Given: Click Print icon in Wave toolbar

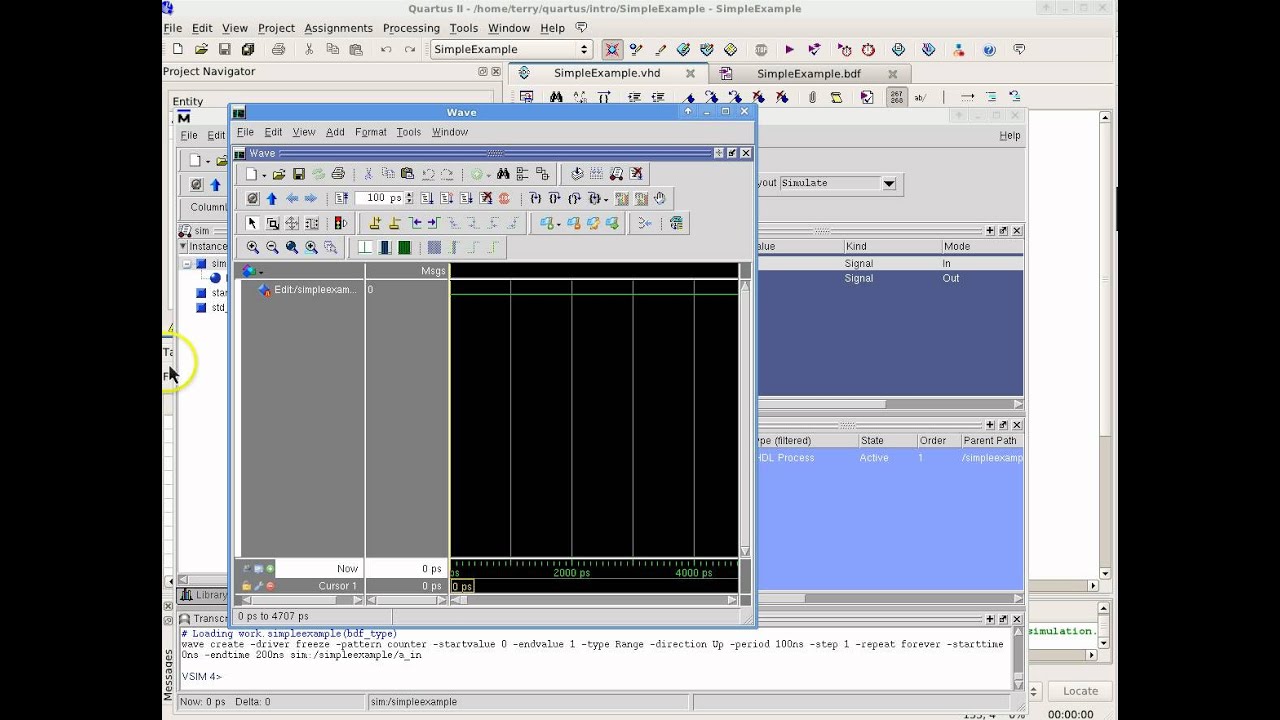Looking at the screenshot, I should point(338,174).
